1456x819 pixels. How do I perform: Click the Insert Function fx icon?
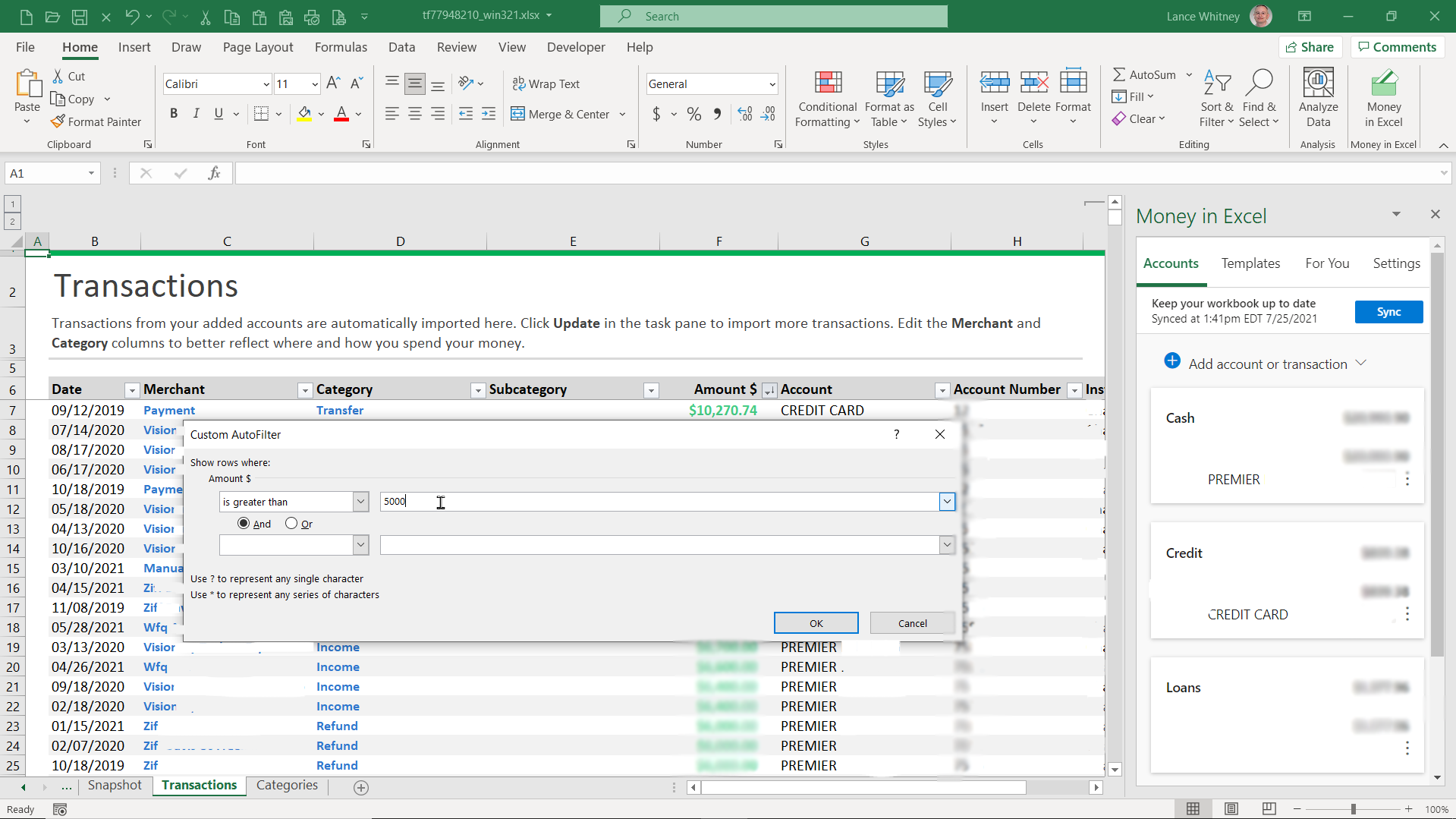(214, 173)
